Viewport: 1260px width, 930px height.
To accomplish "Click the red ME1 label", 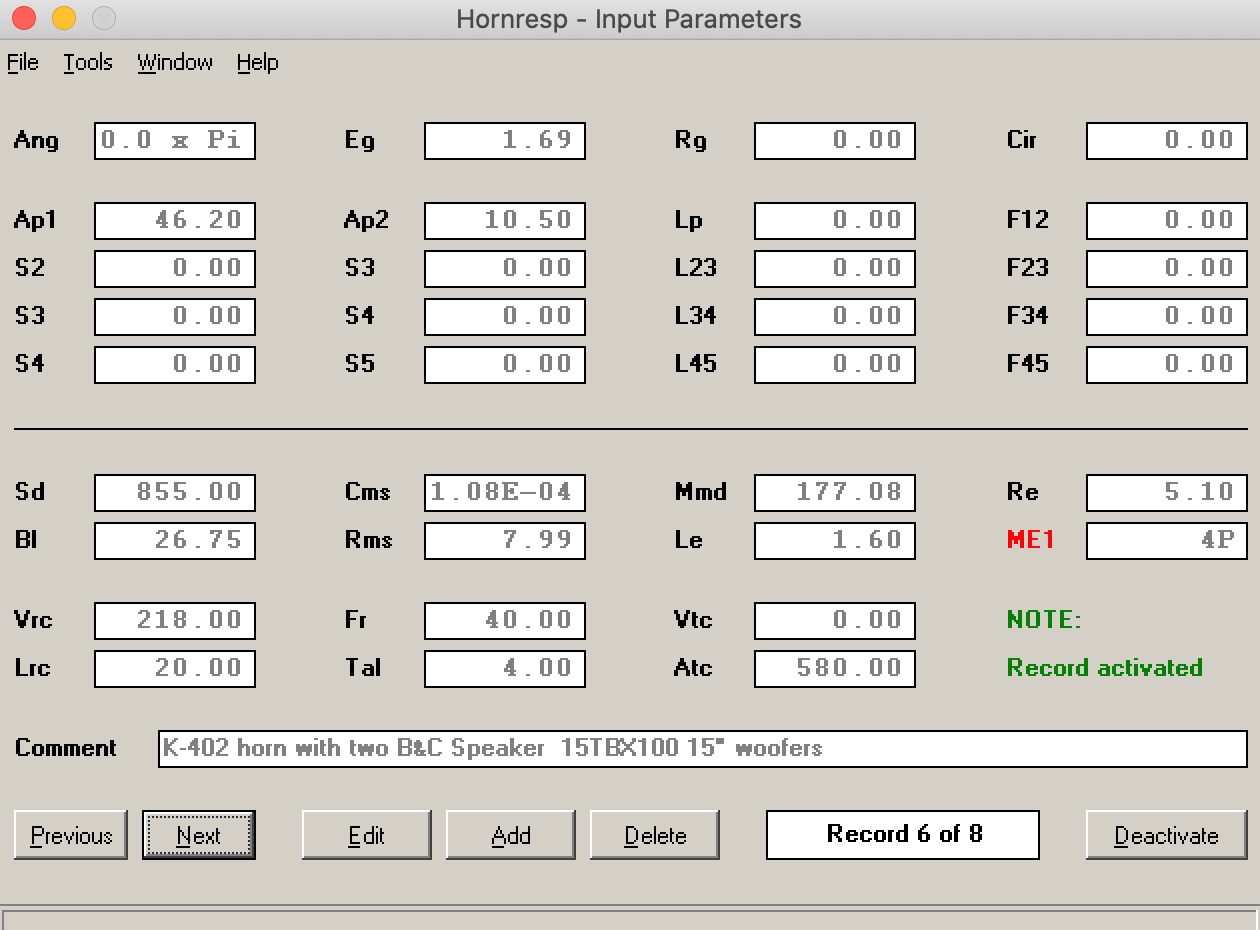I will [1030, 541].
